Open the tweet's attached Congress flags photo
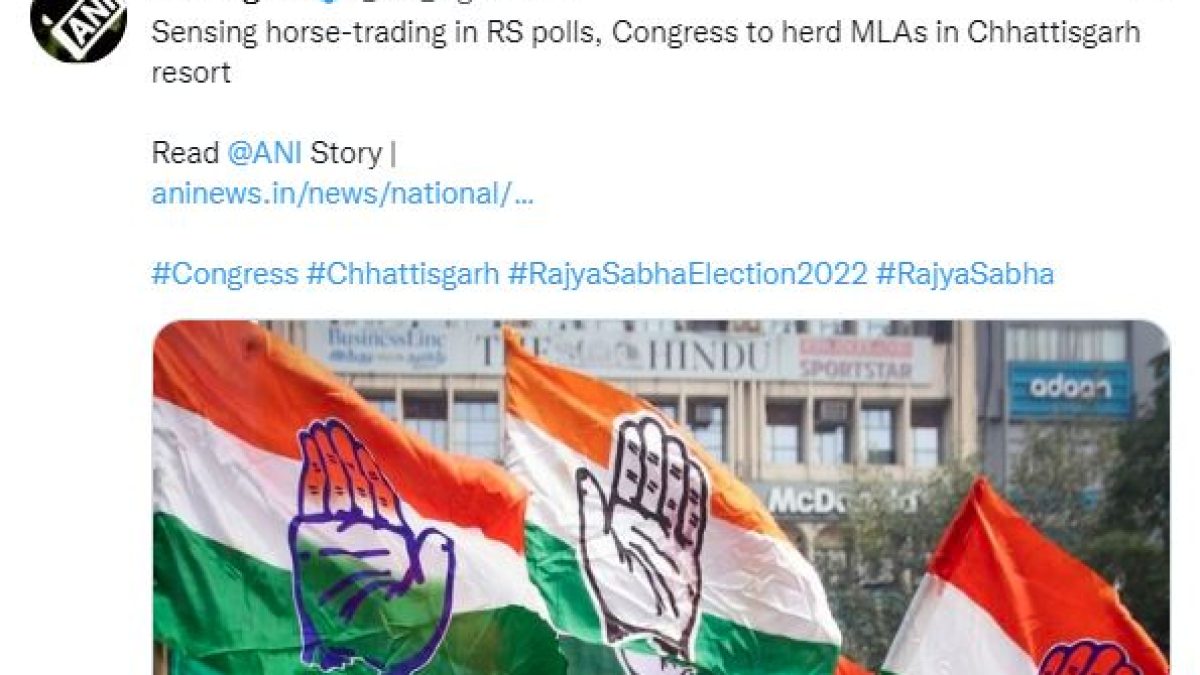1200x675 pixels. coord(661,497)
